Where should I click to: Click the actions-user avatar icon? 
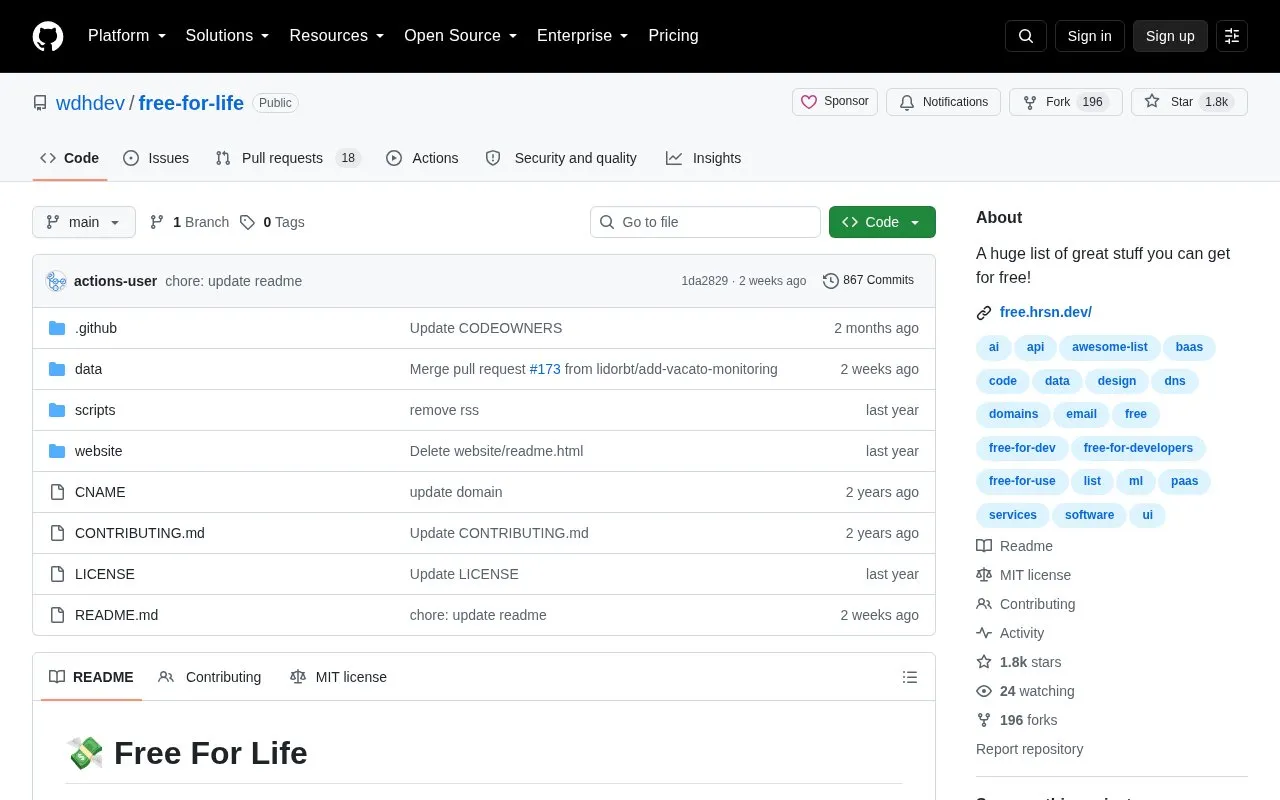pos(56,281)
